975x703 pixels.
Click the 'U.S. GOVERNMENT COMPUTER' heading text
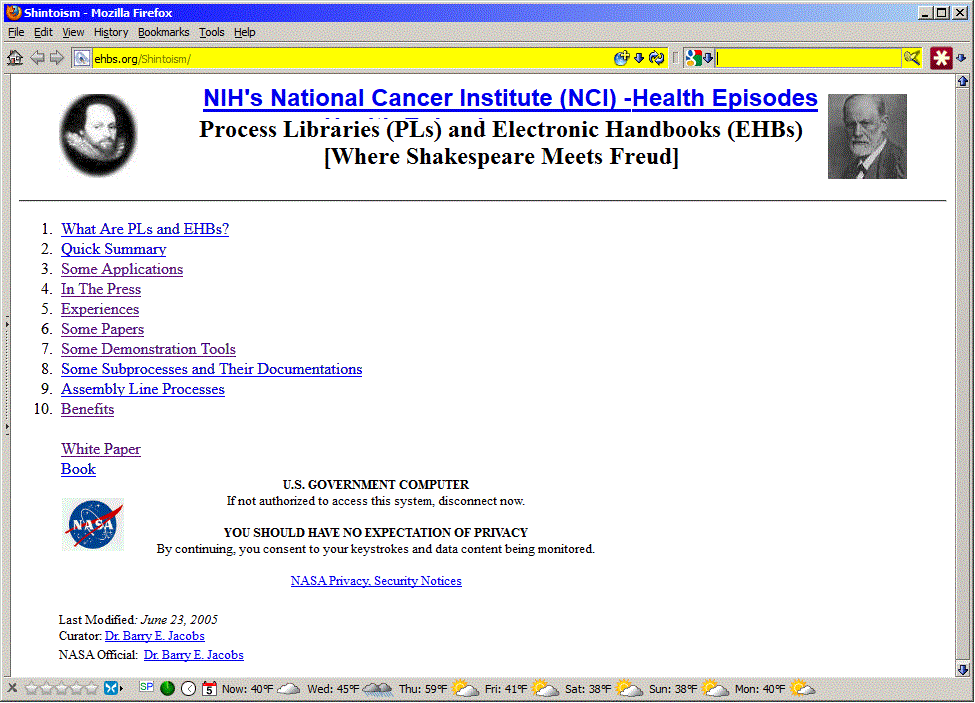coord(376,485)
